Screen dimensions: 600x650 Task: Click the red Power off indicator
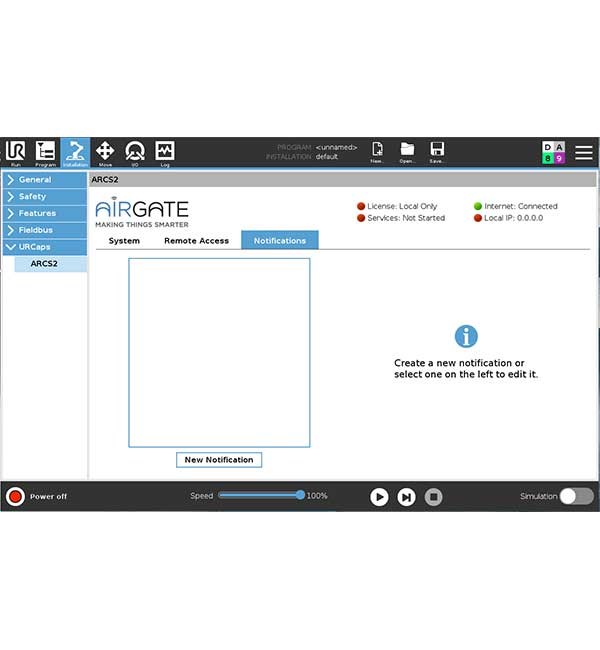click(x=15, y=496)
